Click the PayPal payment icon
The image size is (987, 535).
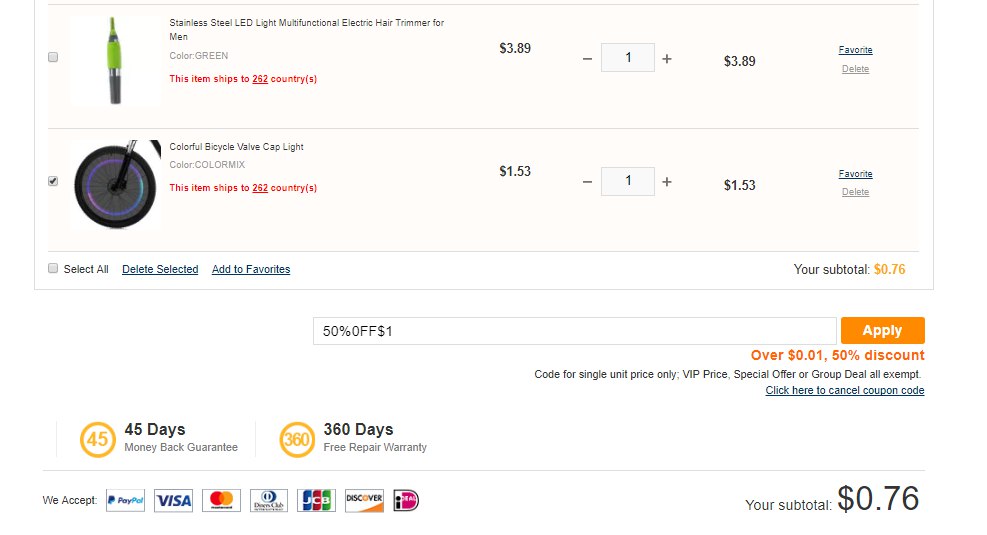click(x=125, y=500)
